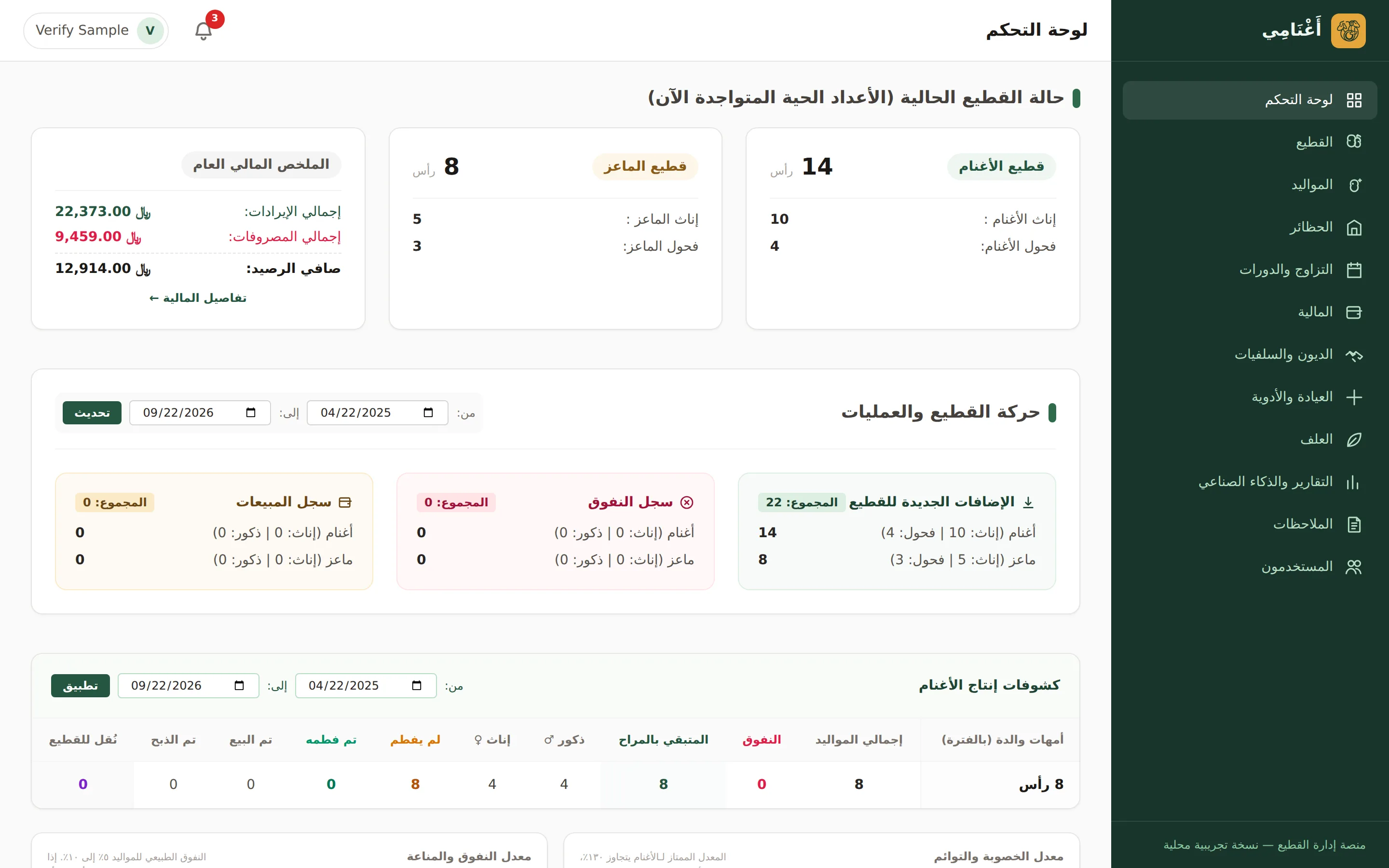The width and height of the screenshot is (1389, 868).
Task: Click the قطيع الماعز badge
Action: point(645,166)
